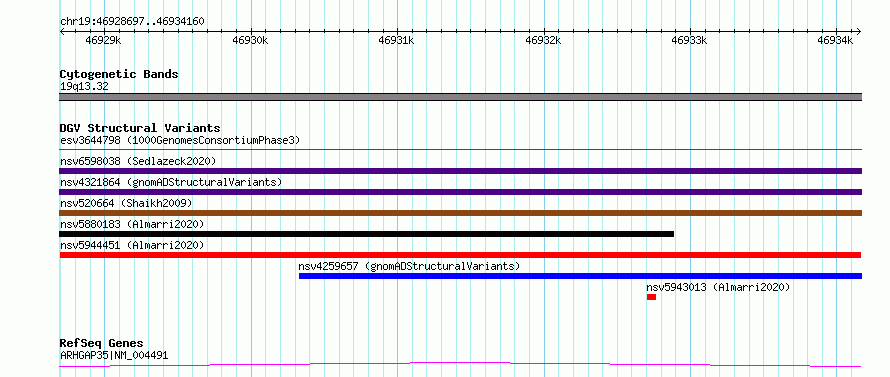Click the nsv5880183 black variant bar
The image size is (890, 377).
pyautogui.click(x=367, y=234)
